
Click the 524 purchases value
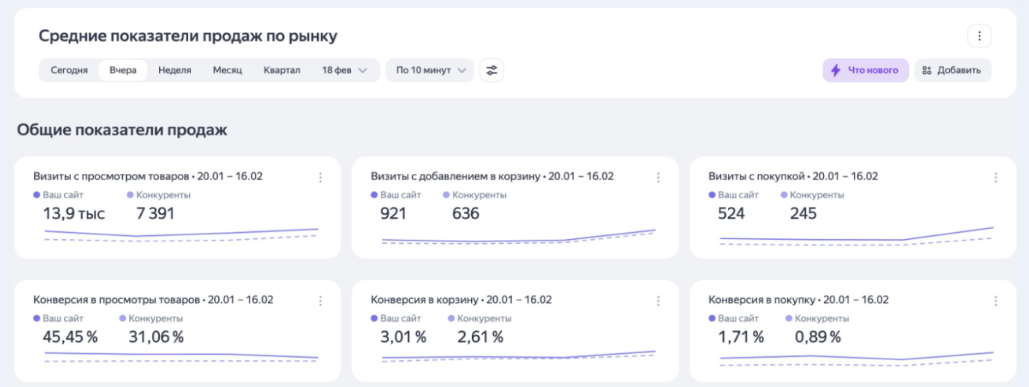click(732, 213)
